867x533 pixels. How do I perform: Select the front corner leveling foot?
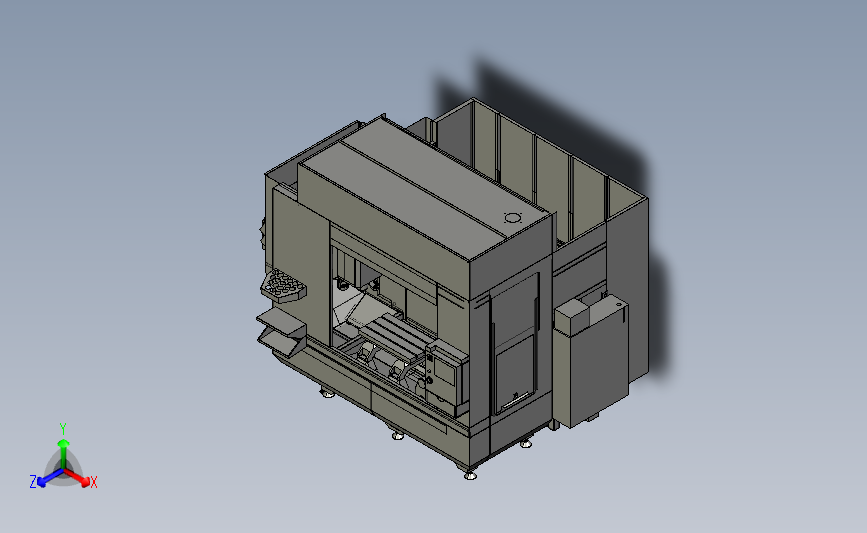[x=470, y=474]
